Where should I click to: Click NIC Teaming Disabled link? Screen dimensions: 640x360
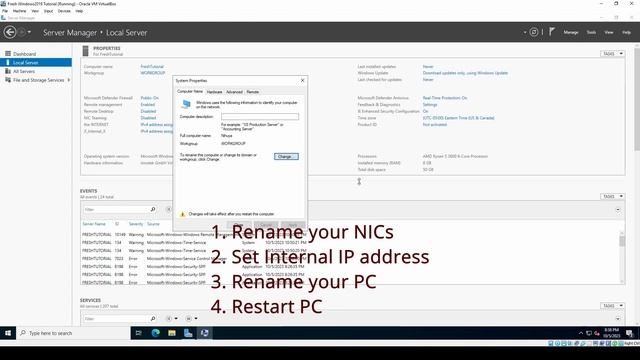coord(148,118)
